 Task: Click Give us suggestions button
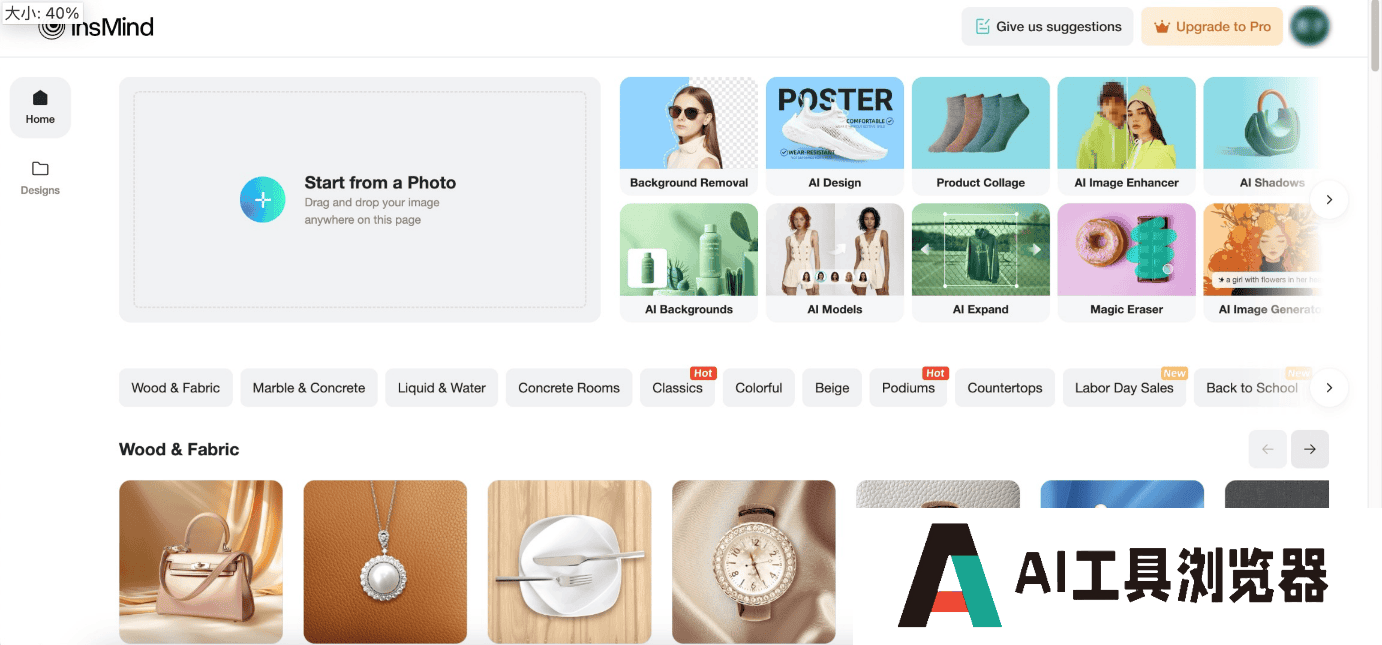point(1048,27)
